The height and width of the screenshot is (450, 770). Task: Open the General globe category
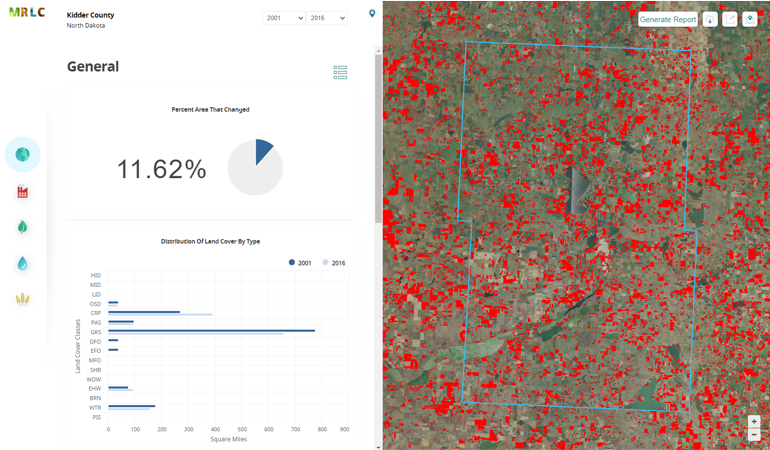point(22,155)
